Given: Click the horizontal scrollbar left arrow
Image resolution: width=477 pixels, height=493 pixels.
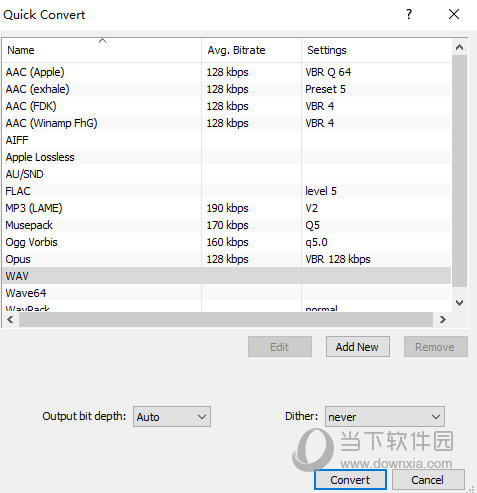Looking at the screenshot, I should point(10,319).
